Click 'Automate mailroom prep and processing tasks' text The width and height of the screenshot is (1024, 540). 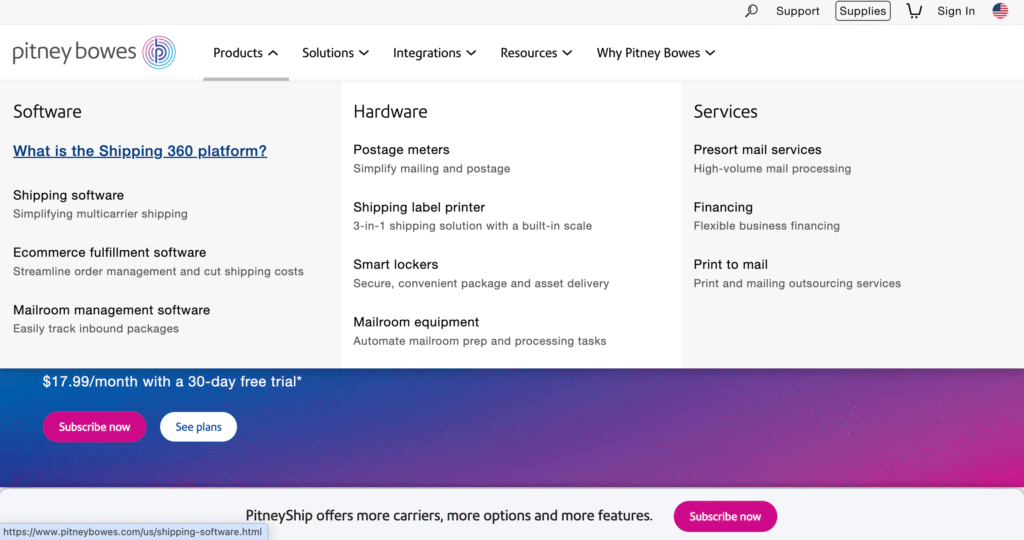click(x=480, y=341)
